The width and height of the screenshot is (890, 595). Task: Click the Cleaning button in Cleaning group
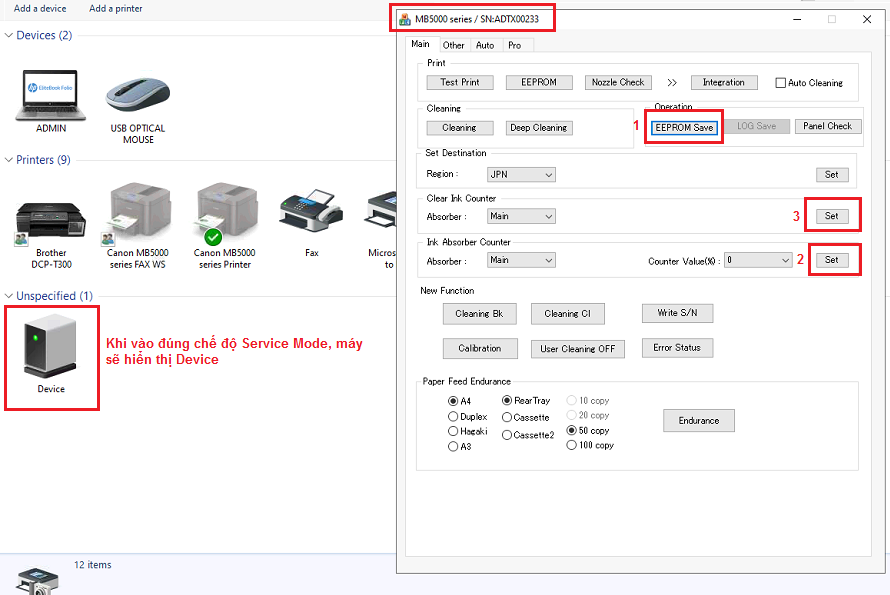460,128
